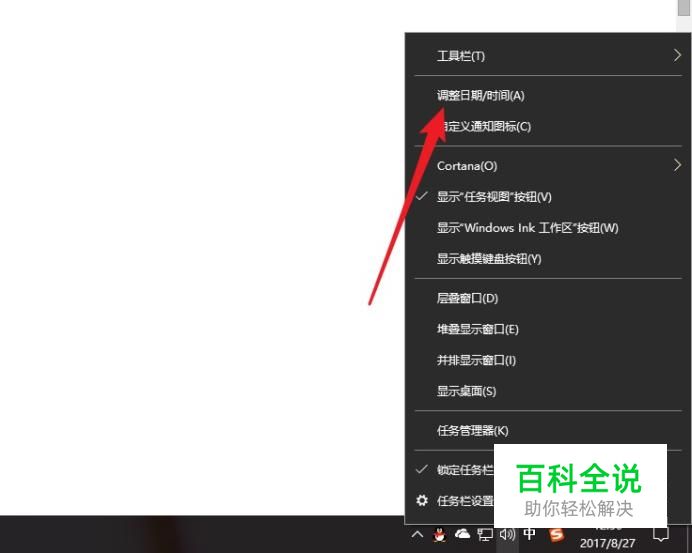Choose 堆叠显示窗口(E)
Screen dimensions: 692x553
tap(549, 329)
